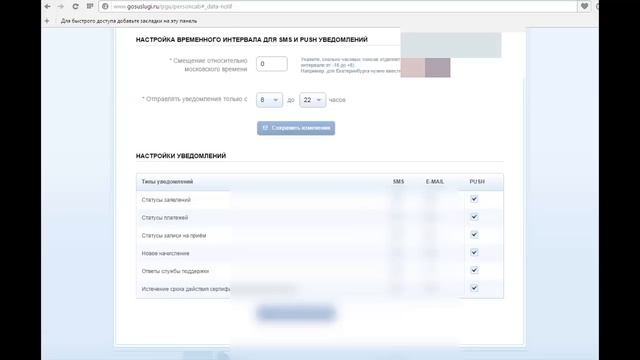Click the site info icon in address bar
640x360 pixels.
[105, 7]
